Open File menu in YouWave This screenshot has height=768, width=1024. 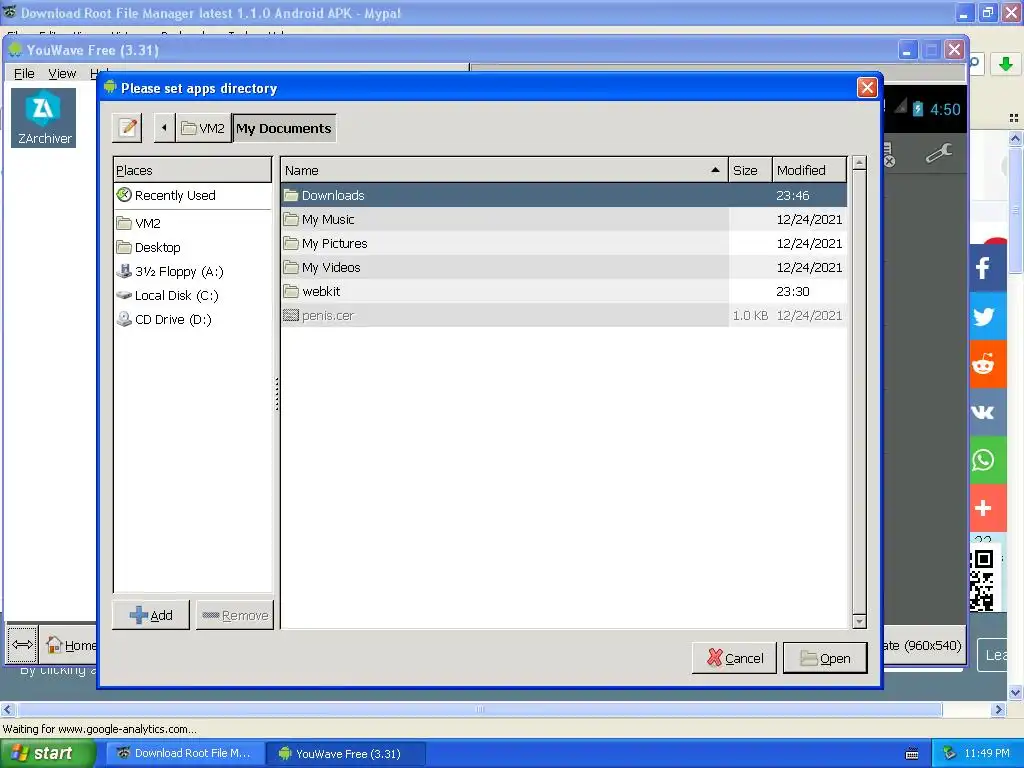pos(24,74)
